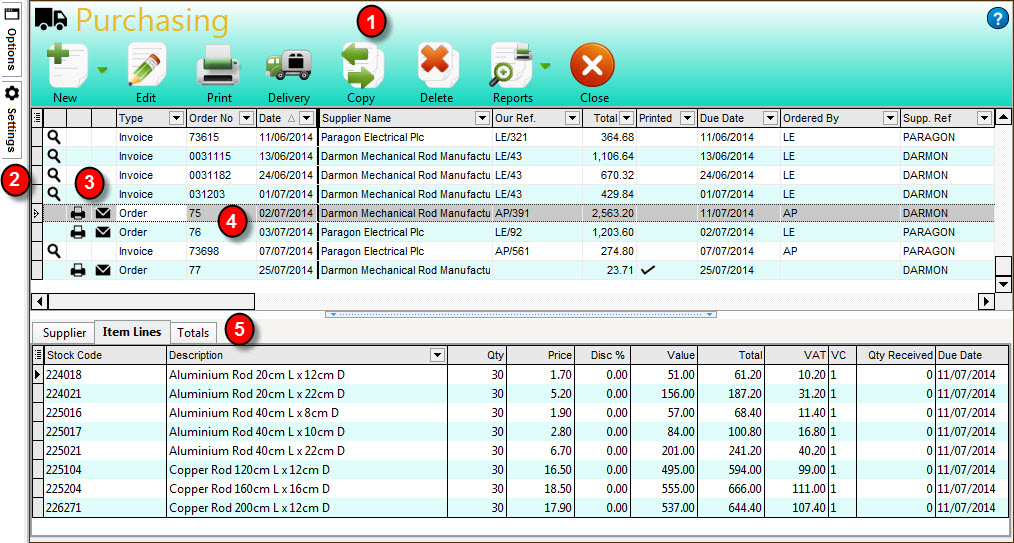
Task: Click the printer icon on order 77 row
Action: (78, 270)
